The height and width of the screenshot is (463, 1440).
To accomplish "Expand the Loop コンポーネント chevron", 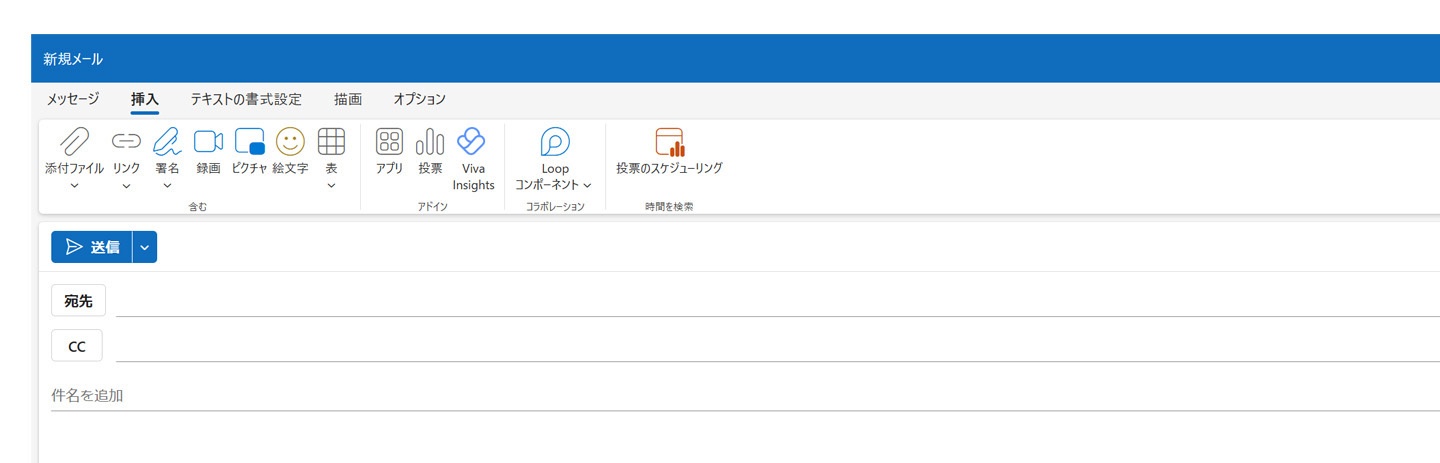I will [587, 185].
